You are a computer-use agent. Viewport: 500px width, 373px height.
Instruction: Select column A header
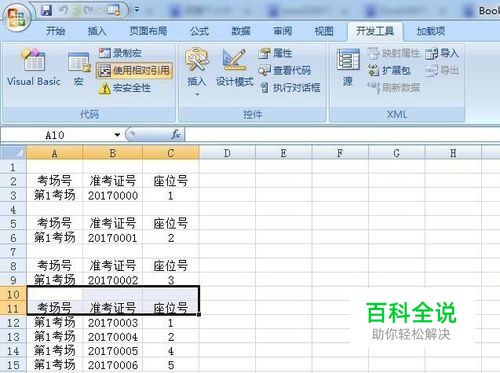(54, 153)
